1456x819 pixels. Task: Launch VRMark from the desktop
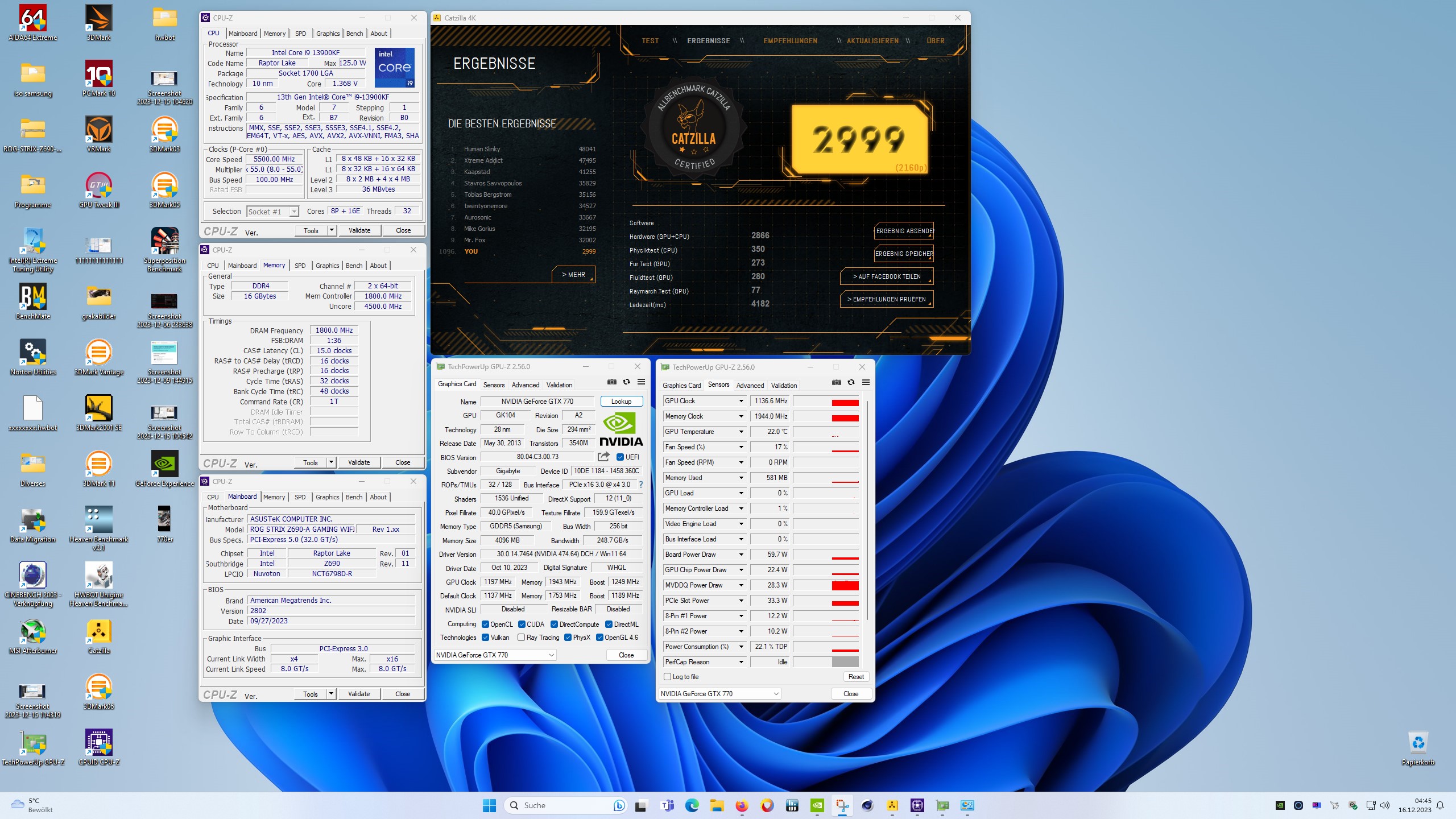pos(98,135)
